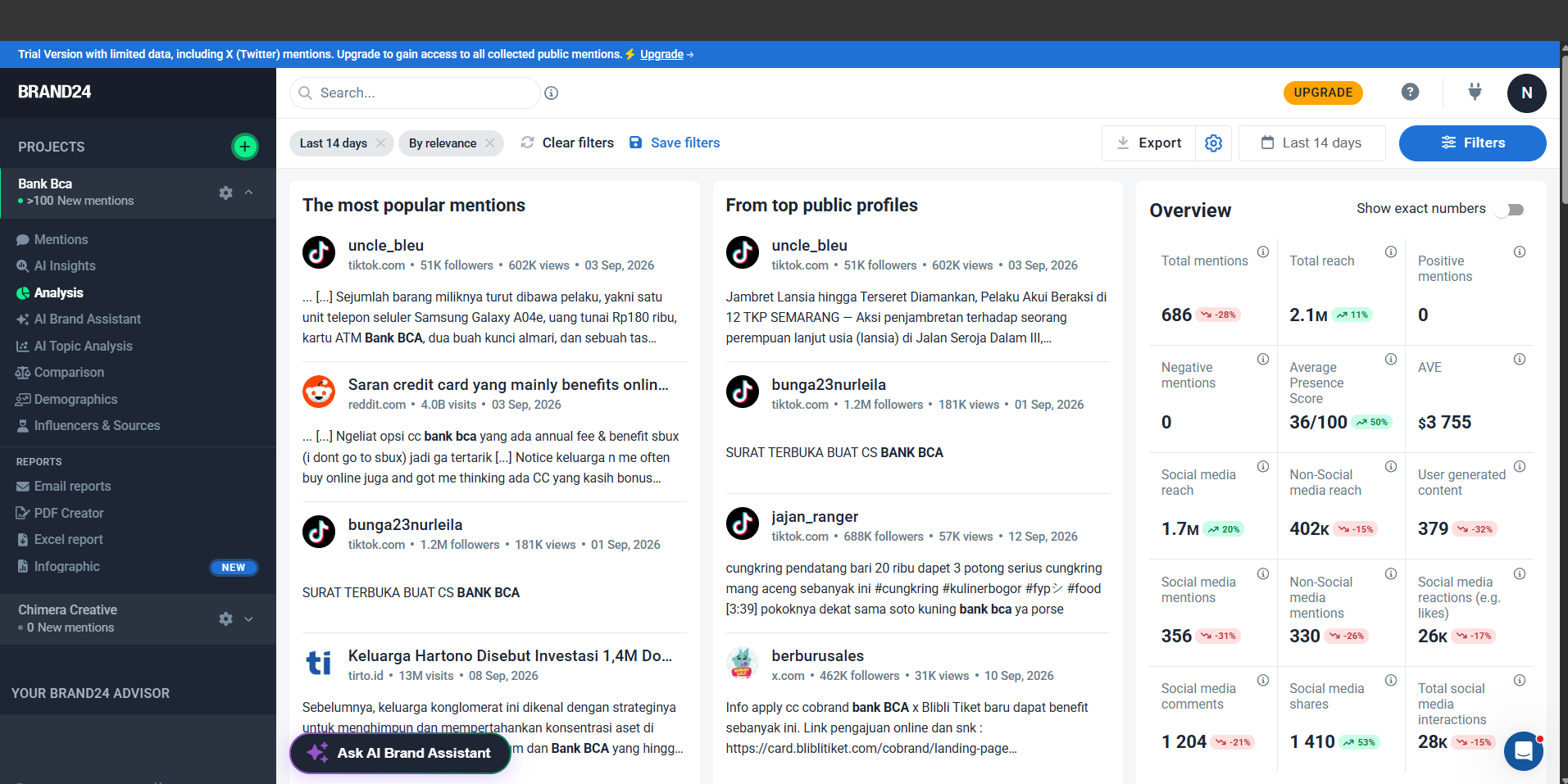Open the Keluarga Hartono tirto.id mention
Image resolution: width=1568 pixels, height=784 pixels.
click(x=510, y=655)
